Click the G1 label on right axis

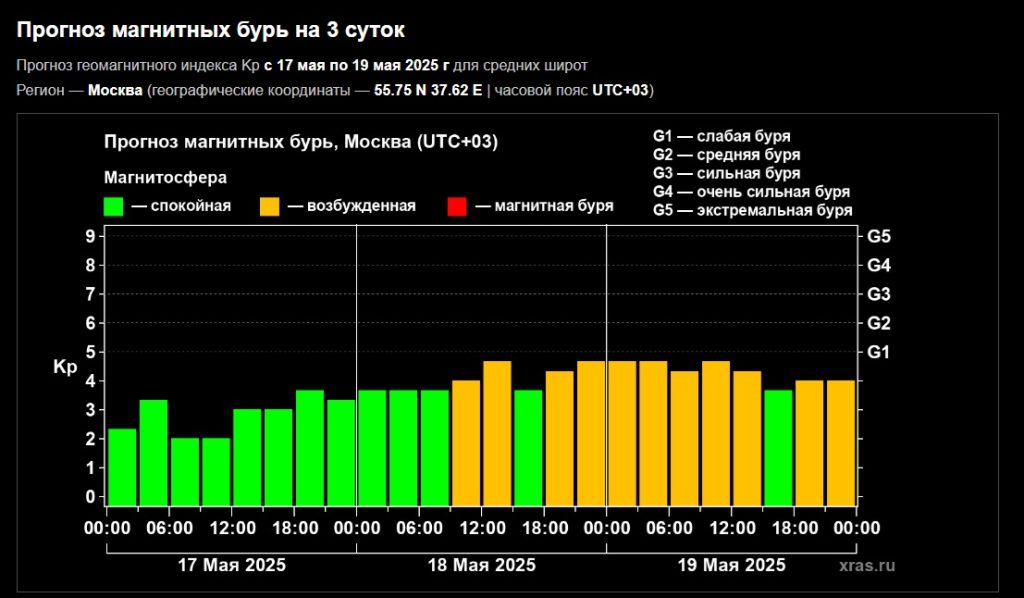coord(878,352)
